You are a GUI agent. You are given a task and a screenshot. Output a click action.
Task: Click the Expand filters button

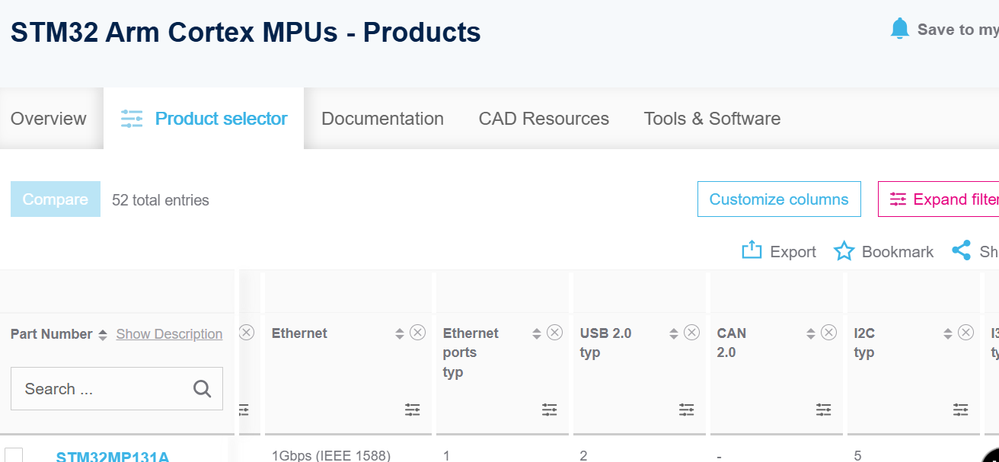(938, 199)
